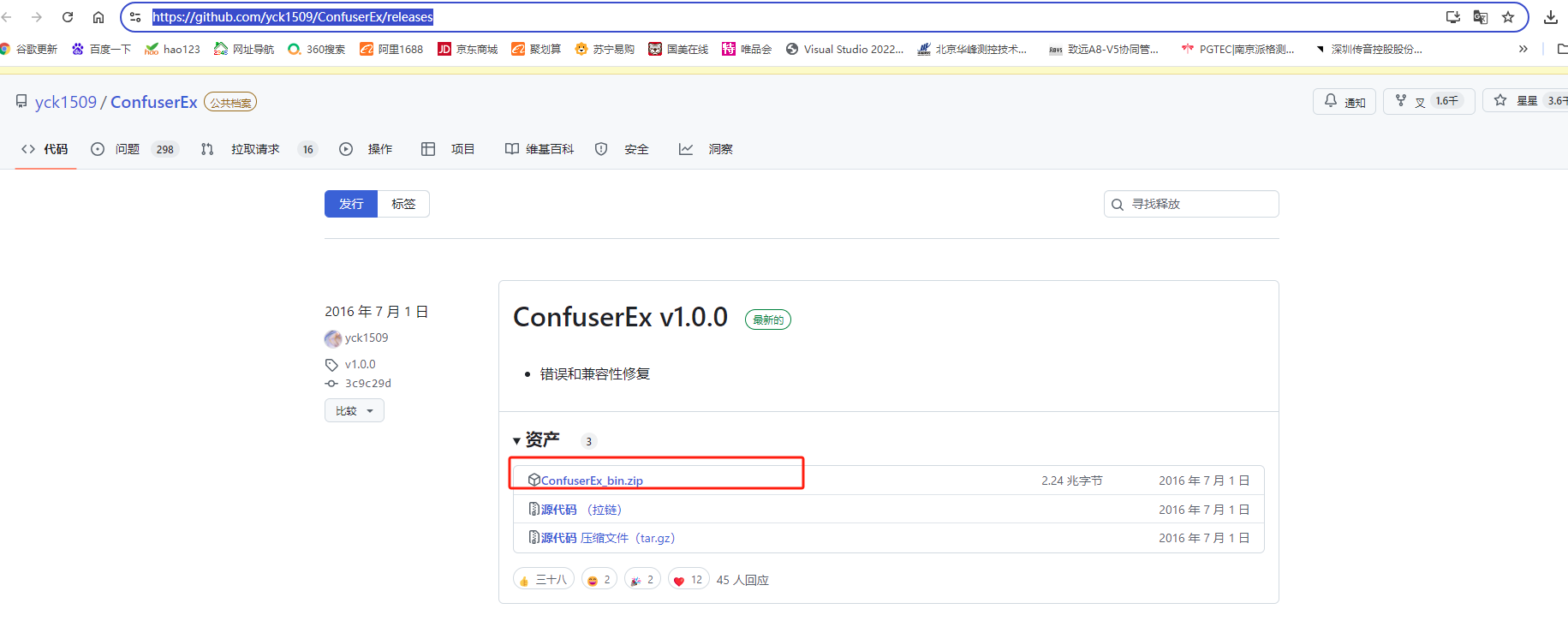This screenshot has width=1568, height=621.
Task: Open 谷歌更新 bookmark
Action: coord(29,49)
